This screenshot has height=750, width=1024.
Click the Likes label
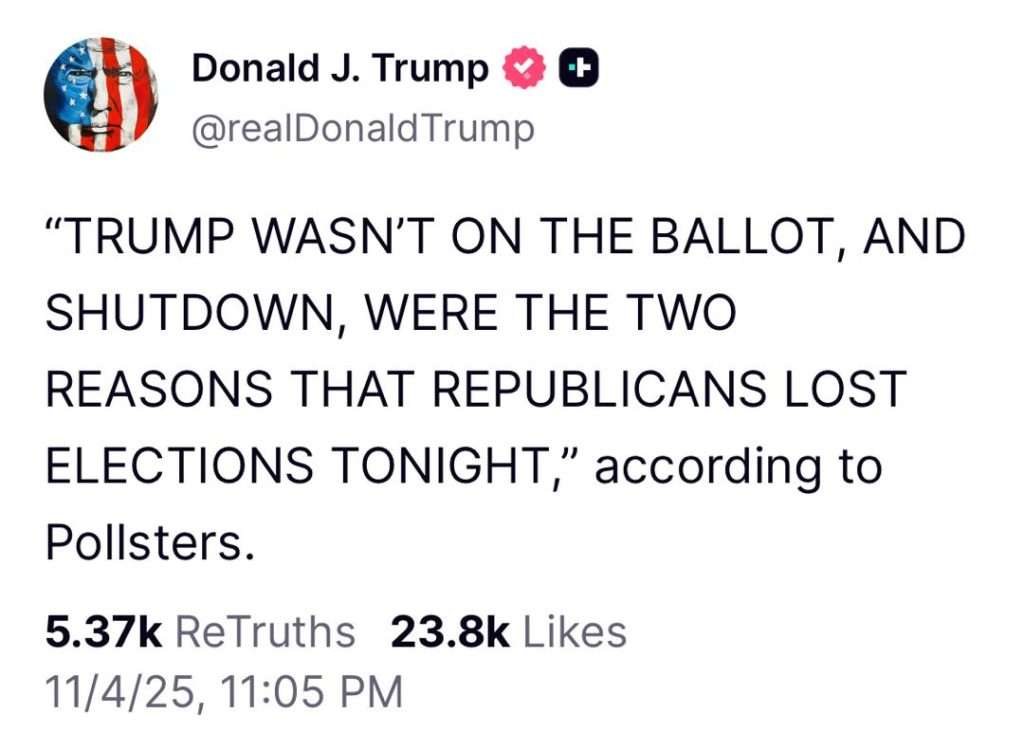pos(574,632)
